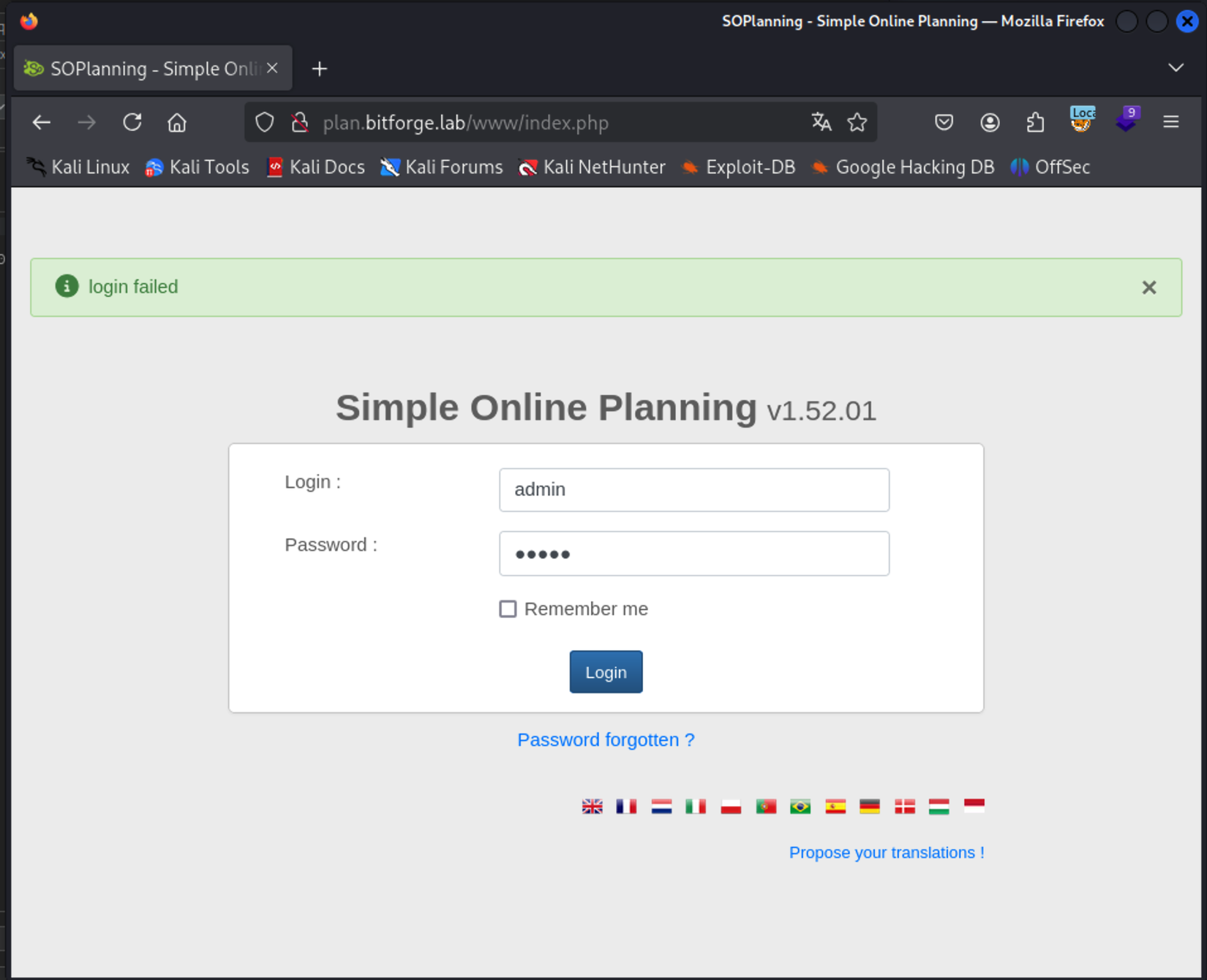Select the SOPlanning browser tab
This screenshot has height=980, width=1207.
(x=153, y=68)
